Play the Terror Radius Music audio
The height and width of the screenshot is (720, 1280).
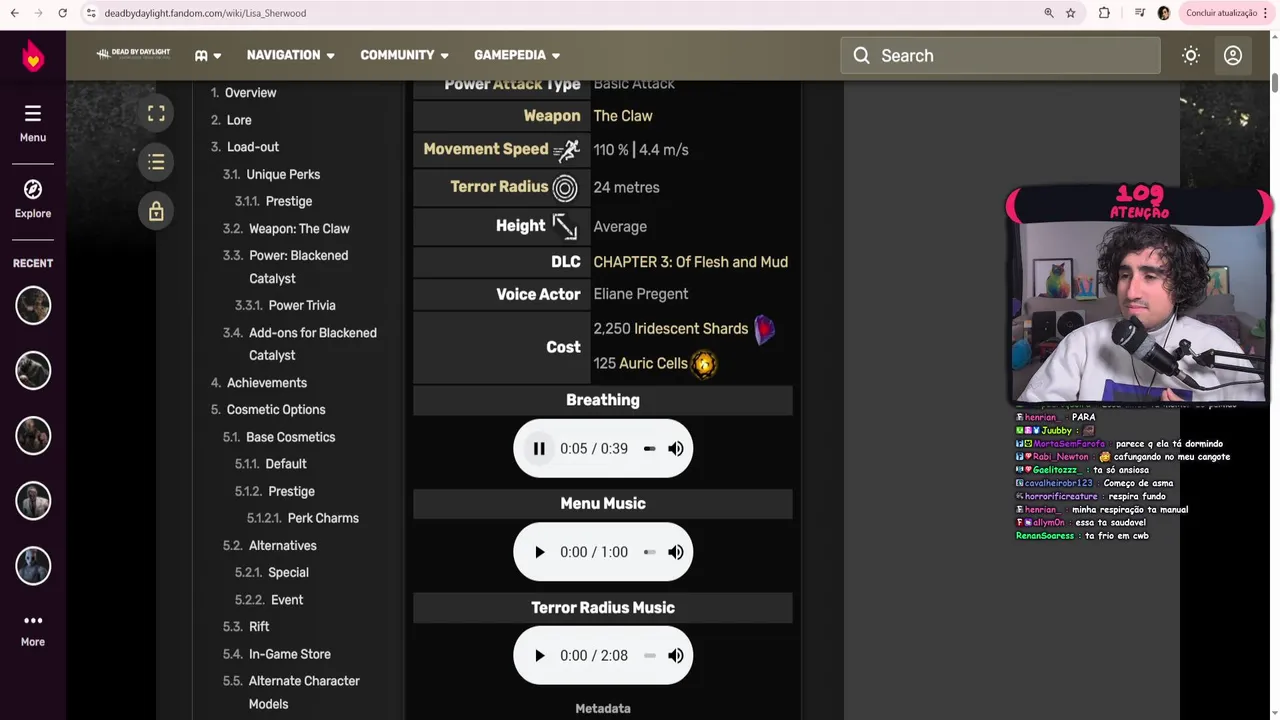(539, 656)
